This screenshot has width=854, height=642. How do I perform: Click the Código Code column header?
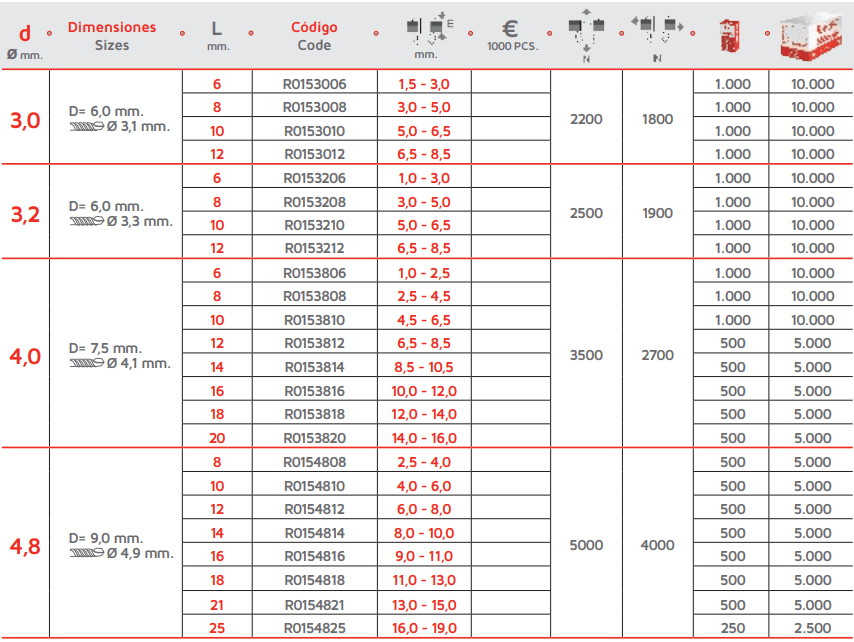(314, 36)
